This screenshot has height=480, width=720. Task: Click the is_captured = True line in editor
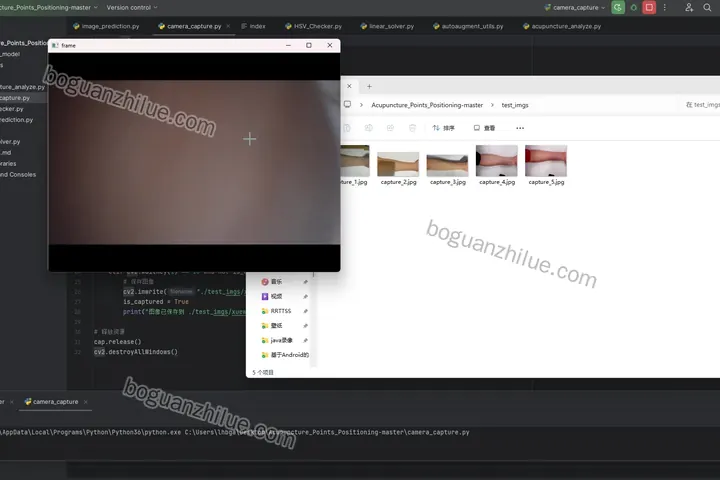click(x=156, y=302)
